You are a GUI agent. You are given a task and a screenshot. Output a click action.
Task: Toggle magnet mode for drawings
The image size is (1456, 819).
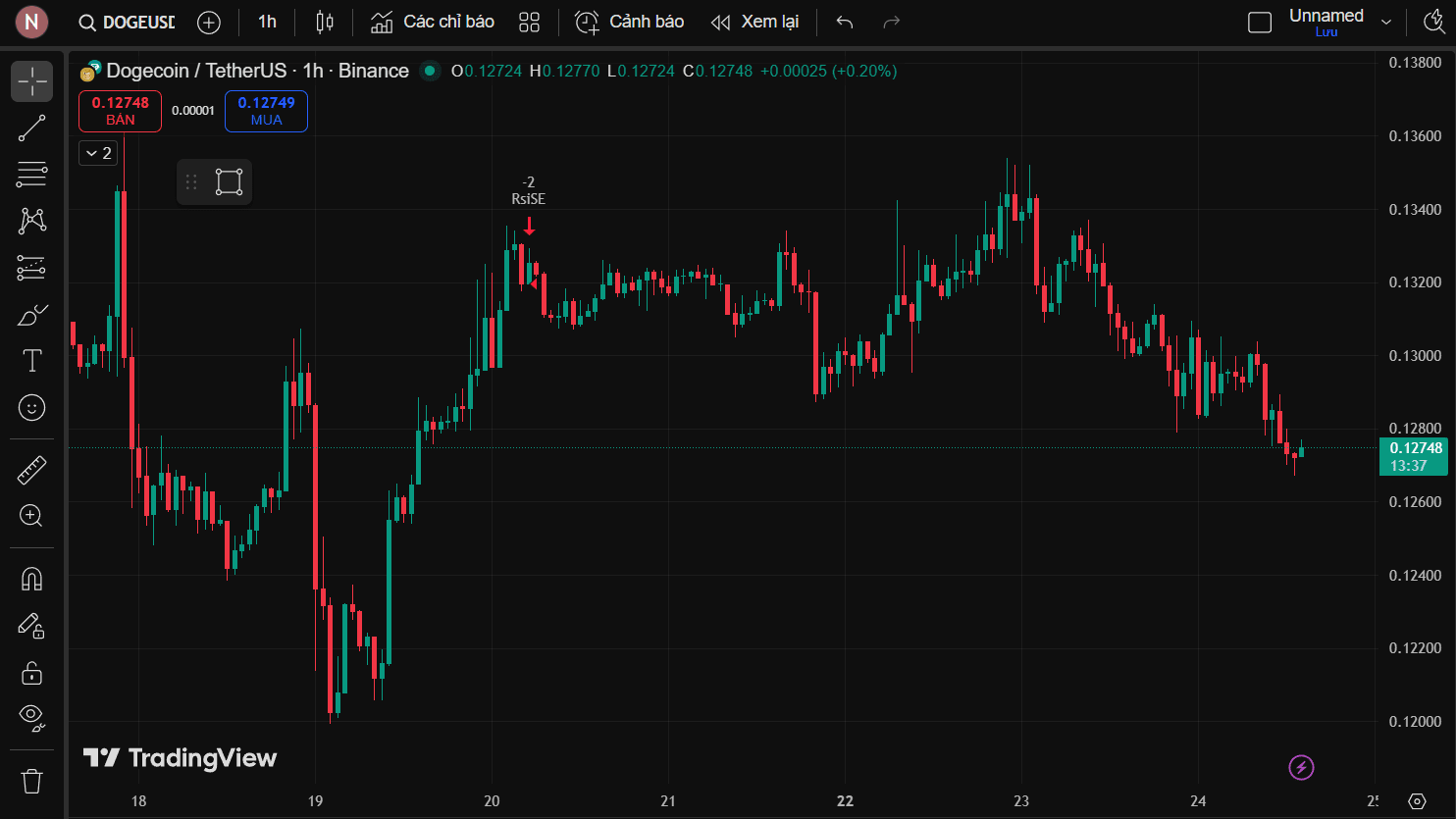pos(31,579)
